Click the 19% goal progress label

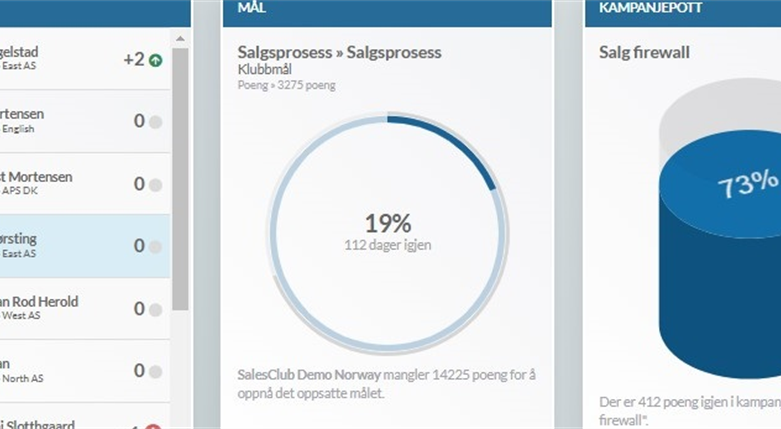[x=388, y=223]
